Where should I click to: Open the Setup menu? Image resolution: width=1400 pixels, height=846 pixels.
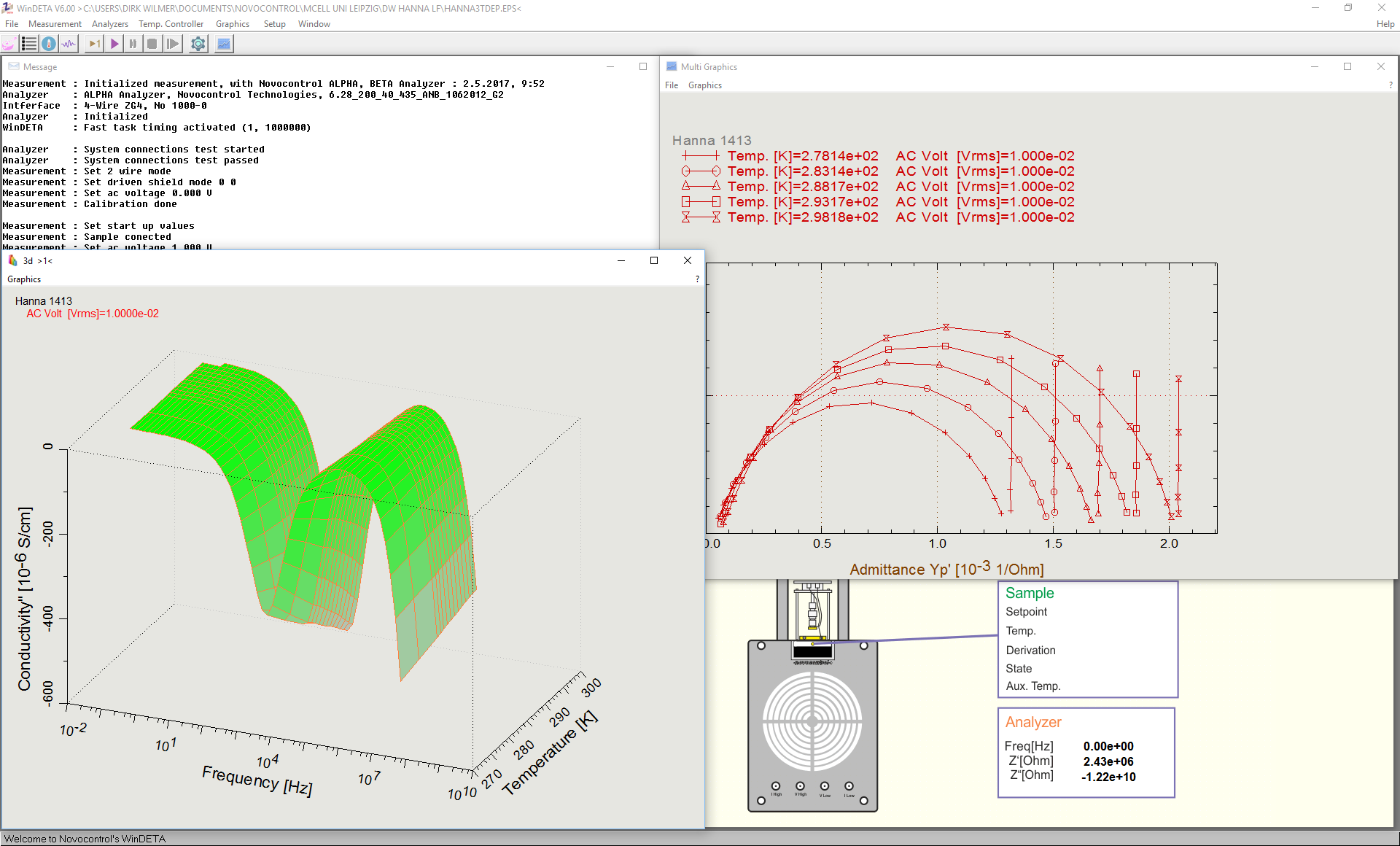[274, 24]
